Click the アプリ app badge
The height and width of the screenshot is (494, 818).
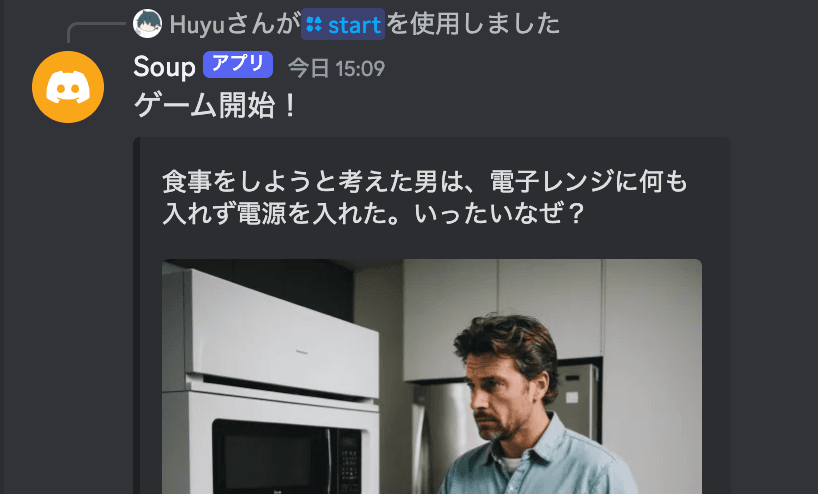pos(238,65)
